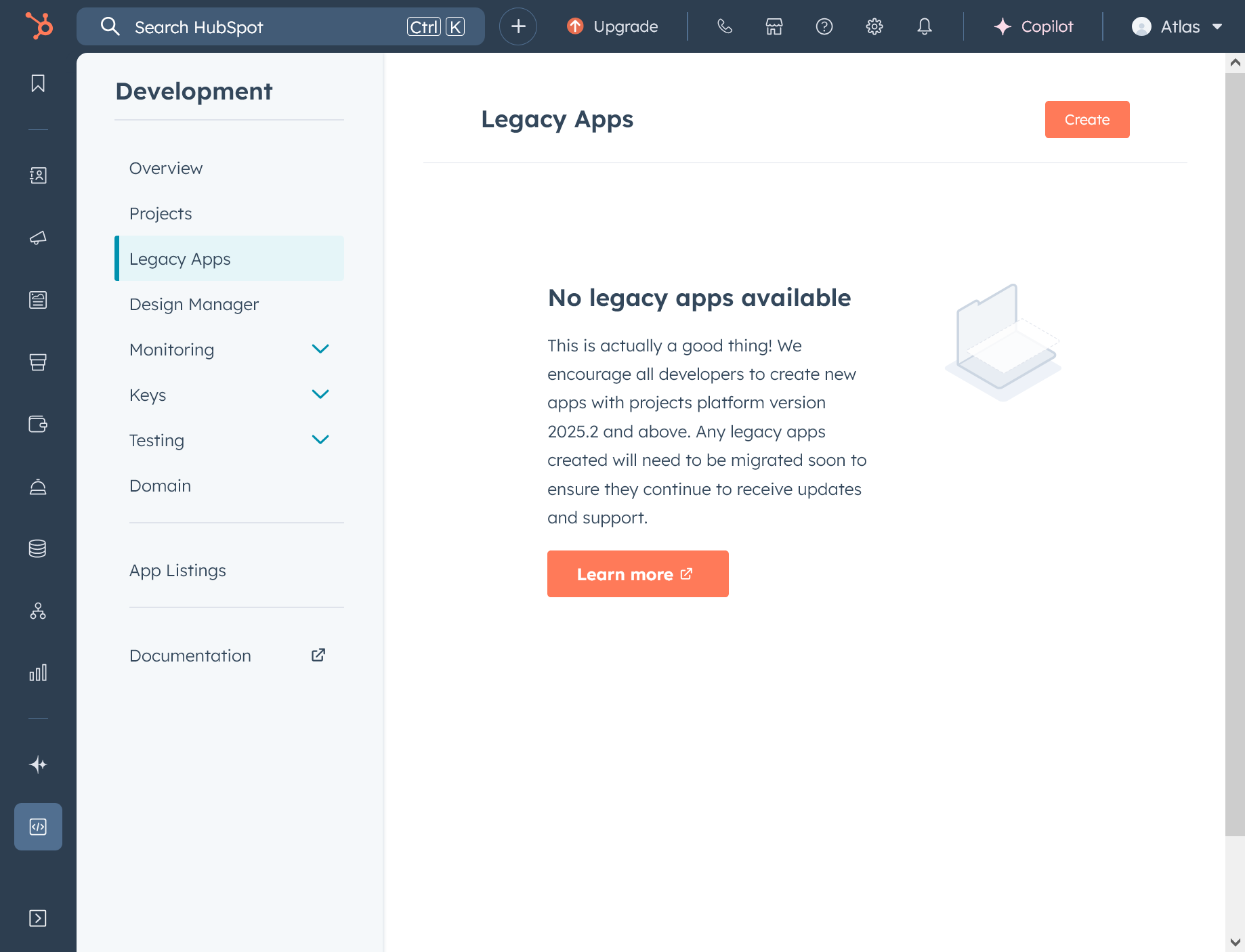The width and height of the screenshot is (1245, 952).
Task: Open the Data Management database icon
Action: pyautogui.click(x=38, y=548)
